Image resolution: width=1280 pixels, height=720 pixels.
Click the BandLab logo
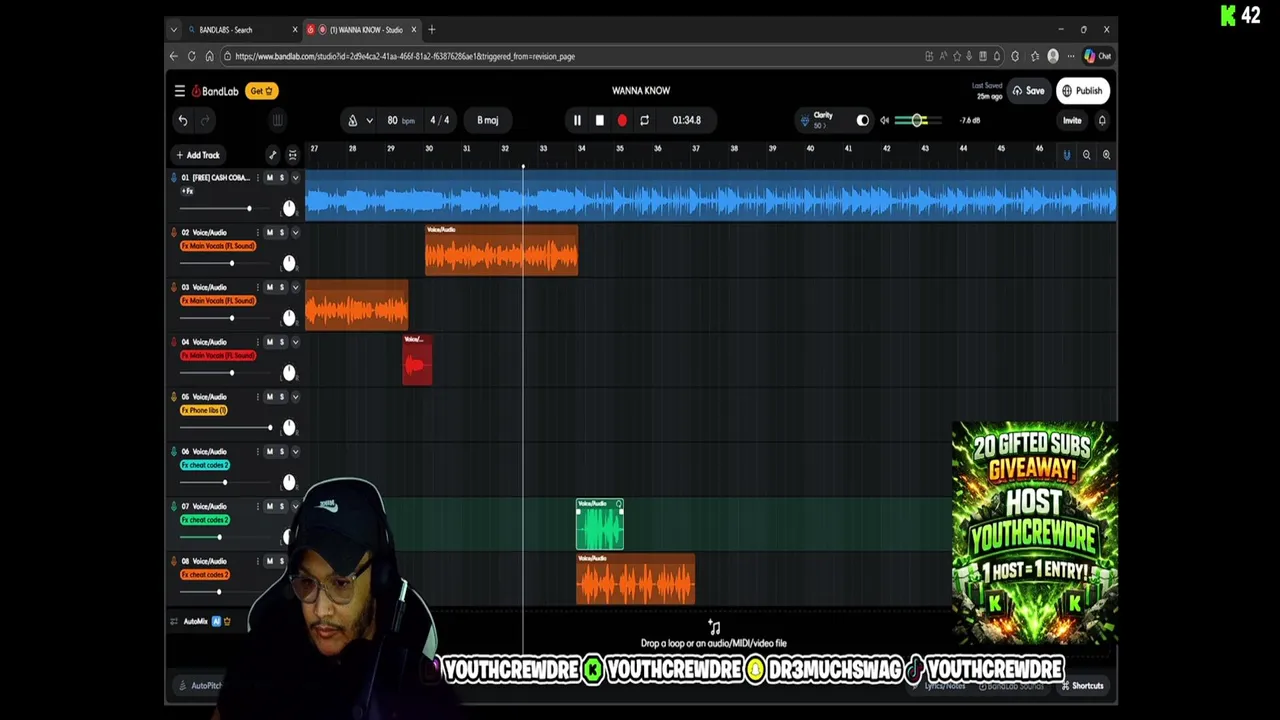pyautogui.click(x=215, y=91)
